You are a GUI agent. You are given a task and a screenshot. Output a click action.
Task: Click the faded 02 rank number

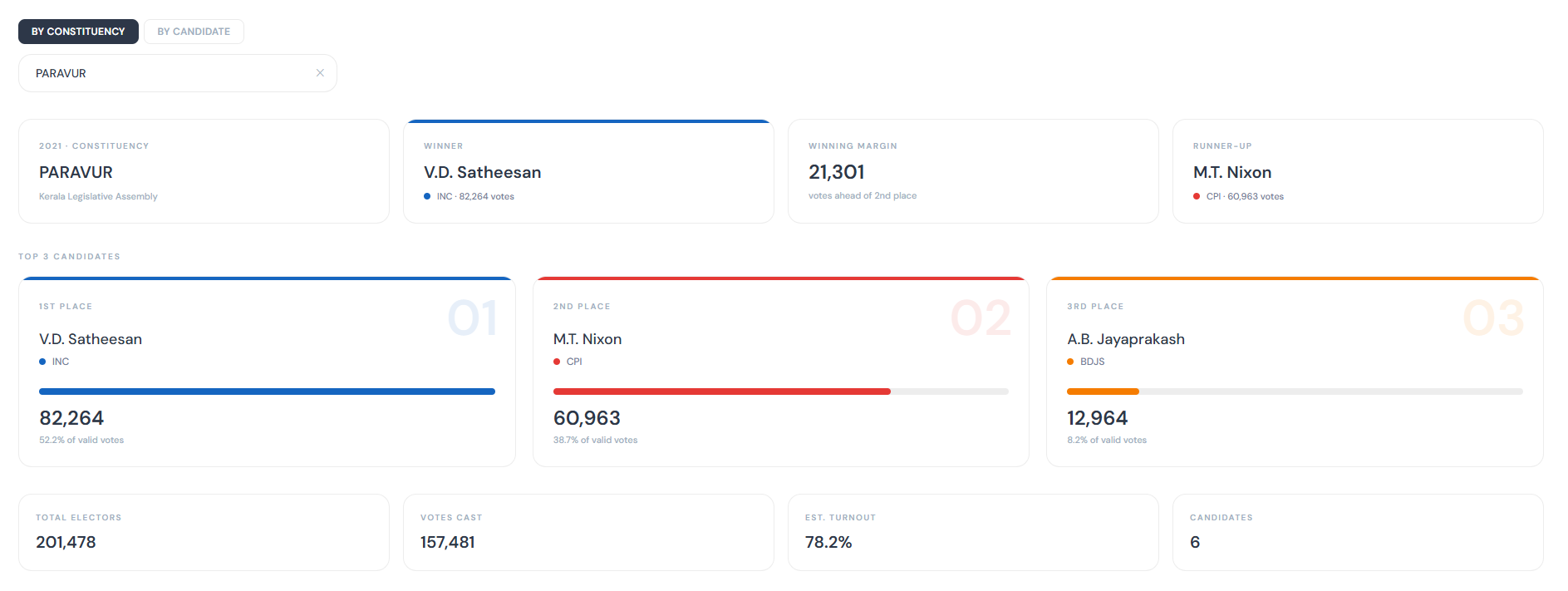point(981,318)
